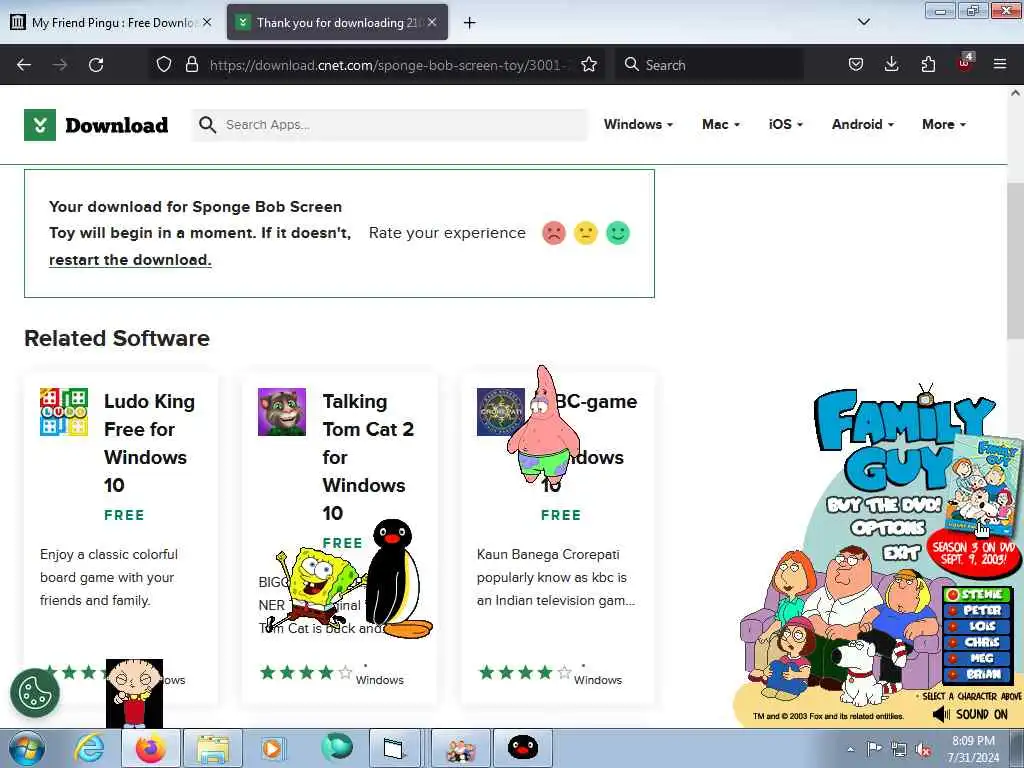Click OPTIONS in the Family Guy widget
The width and height of the screenshot is (1024, 768).
point(888,528)
